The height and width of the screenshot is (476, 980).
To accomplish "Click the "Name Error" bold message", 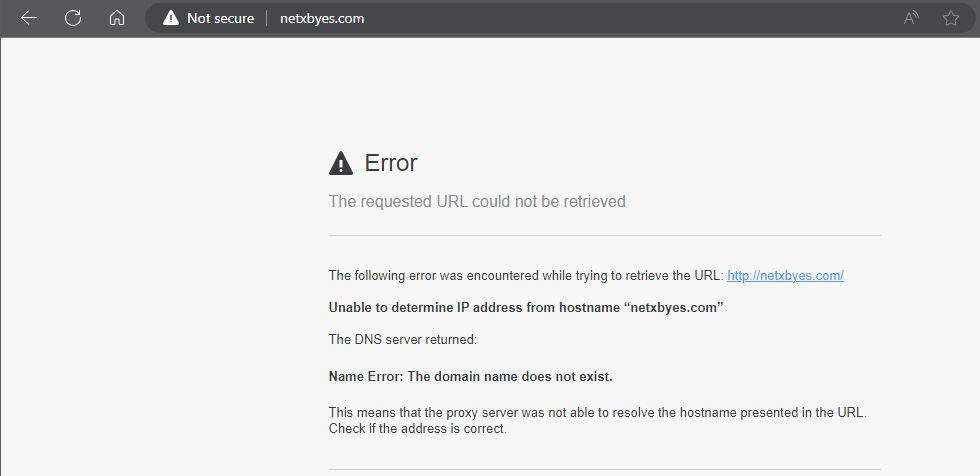I will [470, 377].
